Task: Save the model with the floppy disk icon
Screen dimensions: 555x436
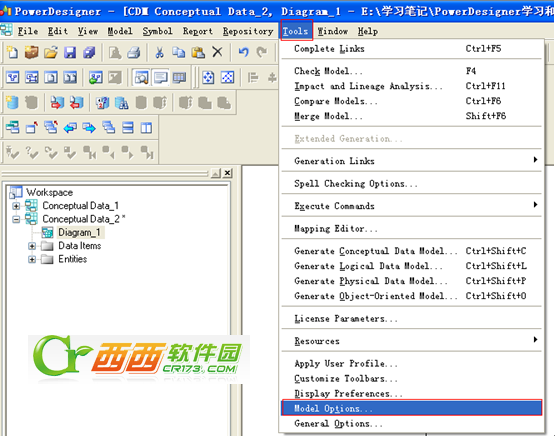Action: (x=70, y=52)
